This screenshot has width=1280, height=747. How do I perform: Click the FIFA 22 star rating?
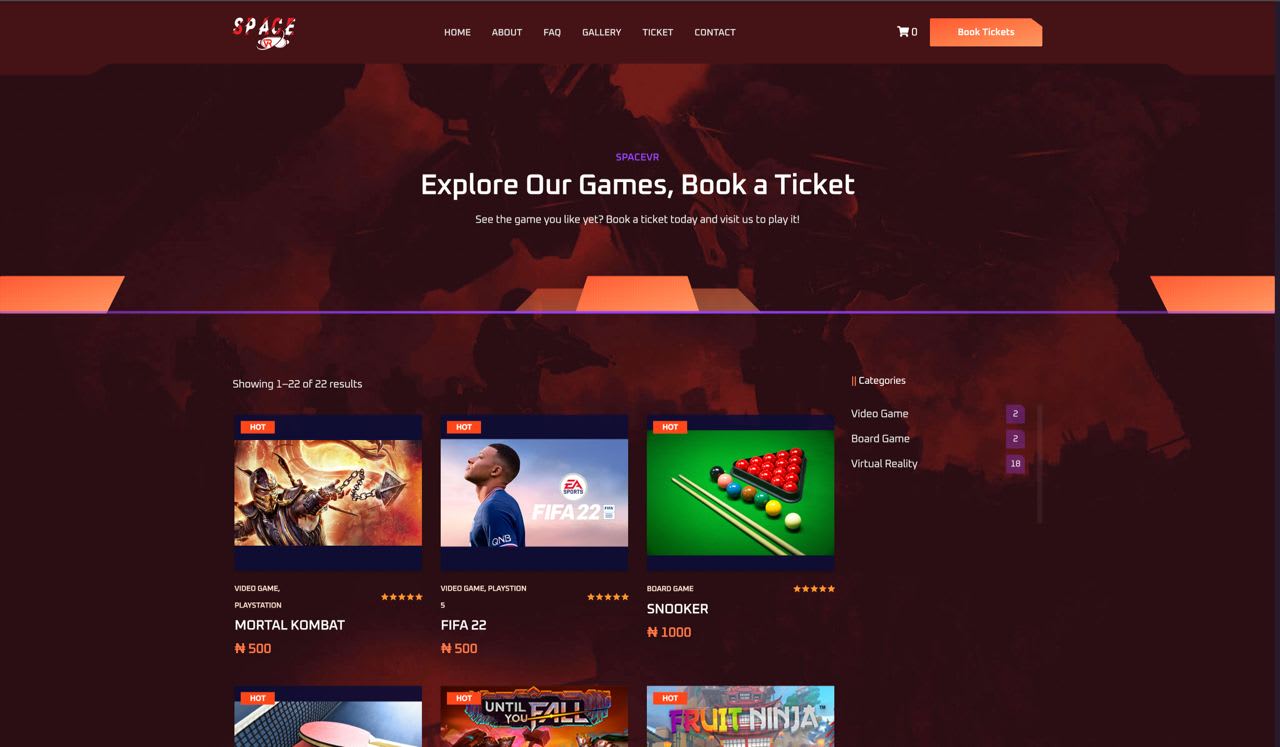(x=608, y=597)
